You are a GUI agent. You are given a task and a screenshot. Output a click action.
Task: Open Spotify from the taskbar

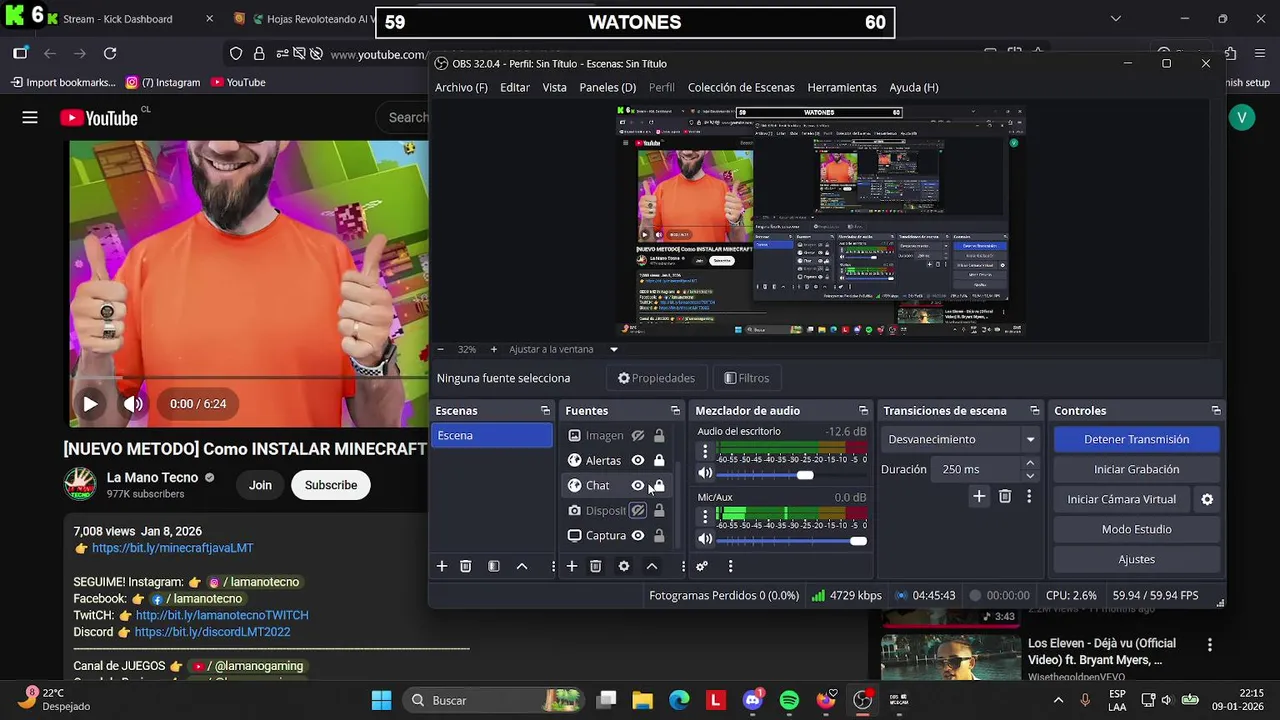(789, 700)
